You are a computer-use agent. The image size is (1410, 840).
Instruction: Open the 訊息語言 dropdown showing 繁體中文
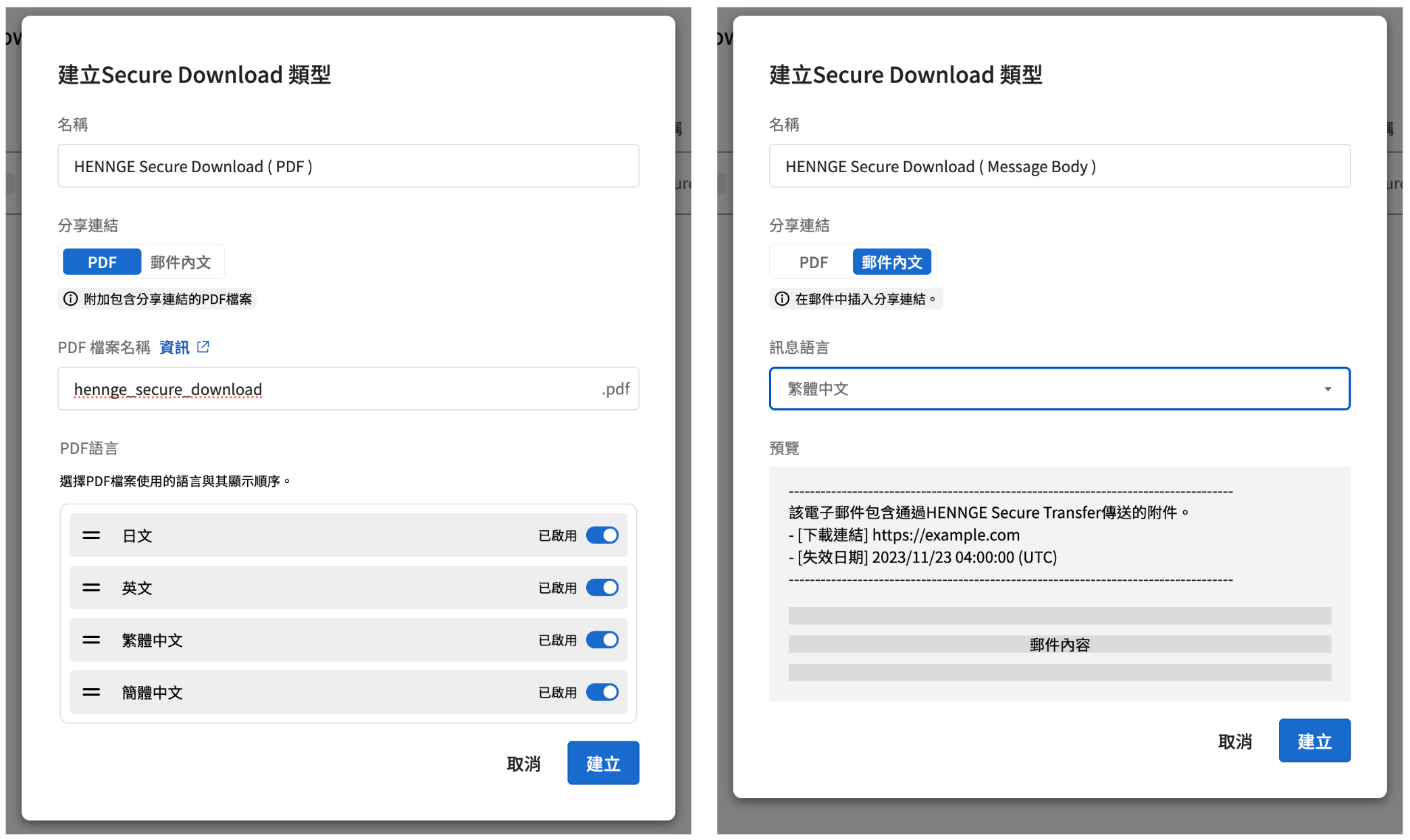1060,388
